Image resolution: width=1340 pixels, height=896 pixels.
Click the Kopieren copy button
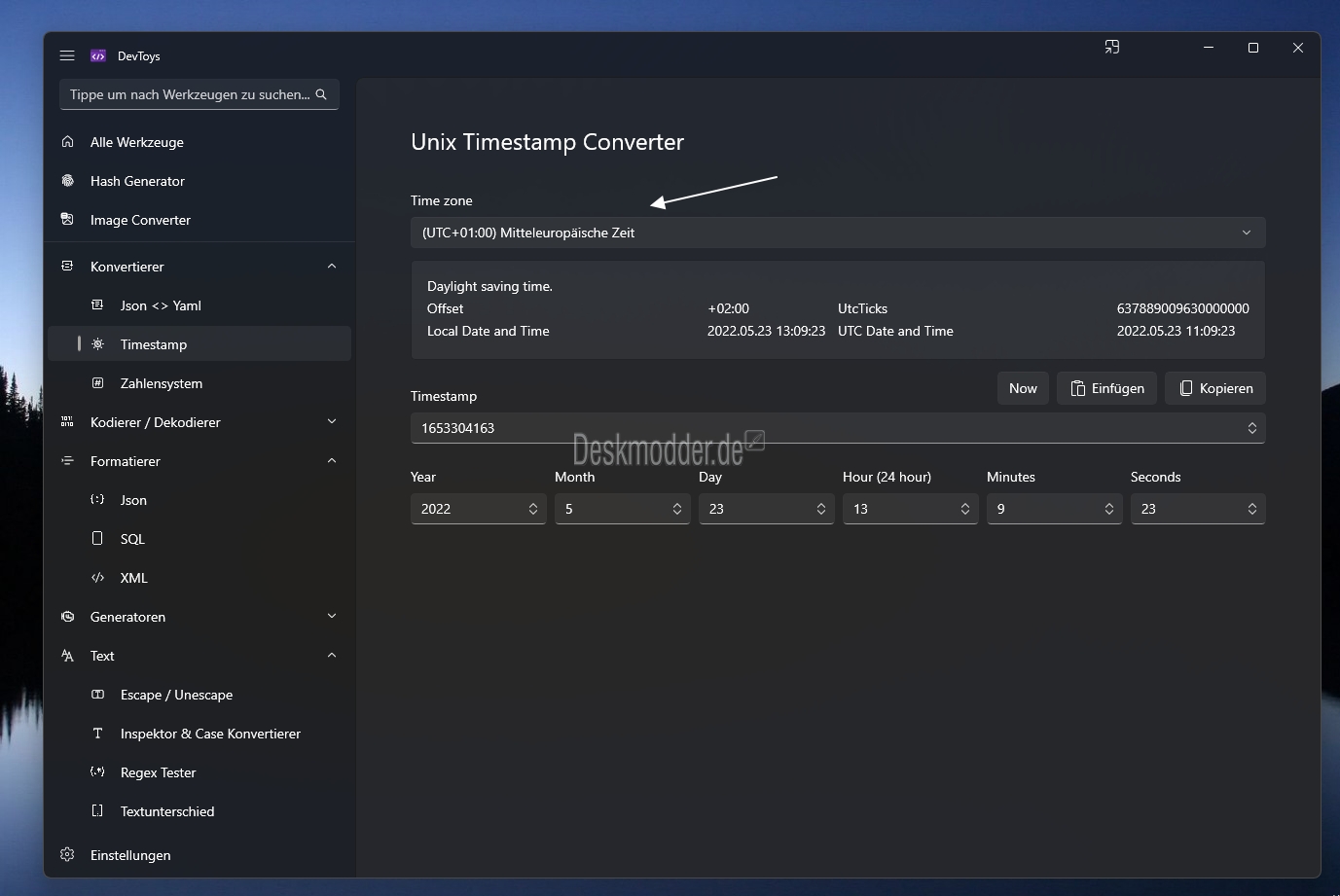coord(1215,388)
